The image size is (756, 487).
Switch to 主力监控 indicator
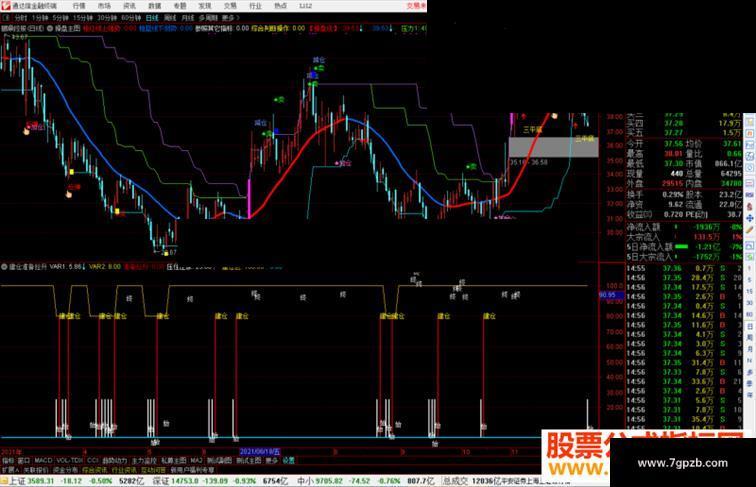tap(144, 460)
